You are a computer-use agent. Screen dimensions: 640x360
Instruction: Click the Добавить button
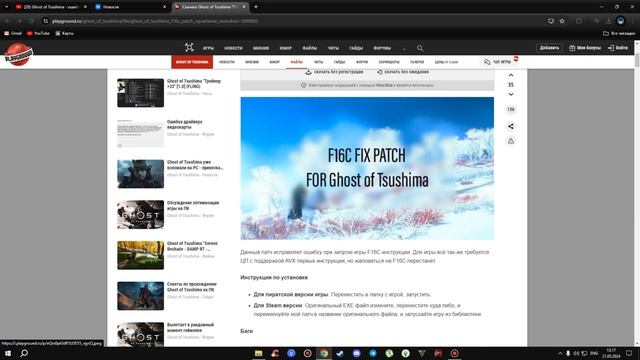tap(549, 48)
